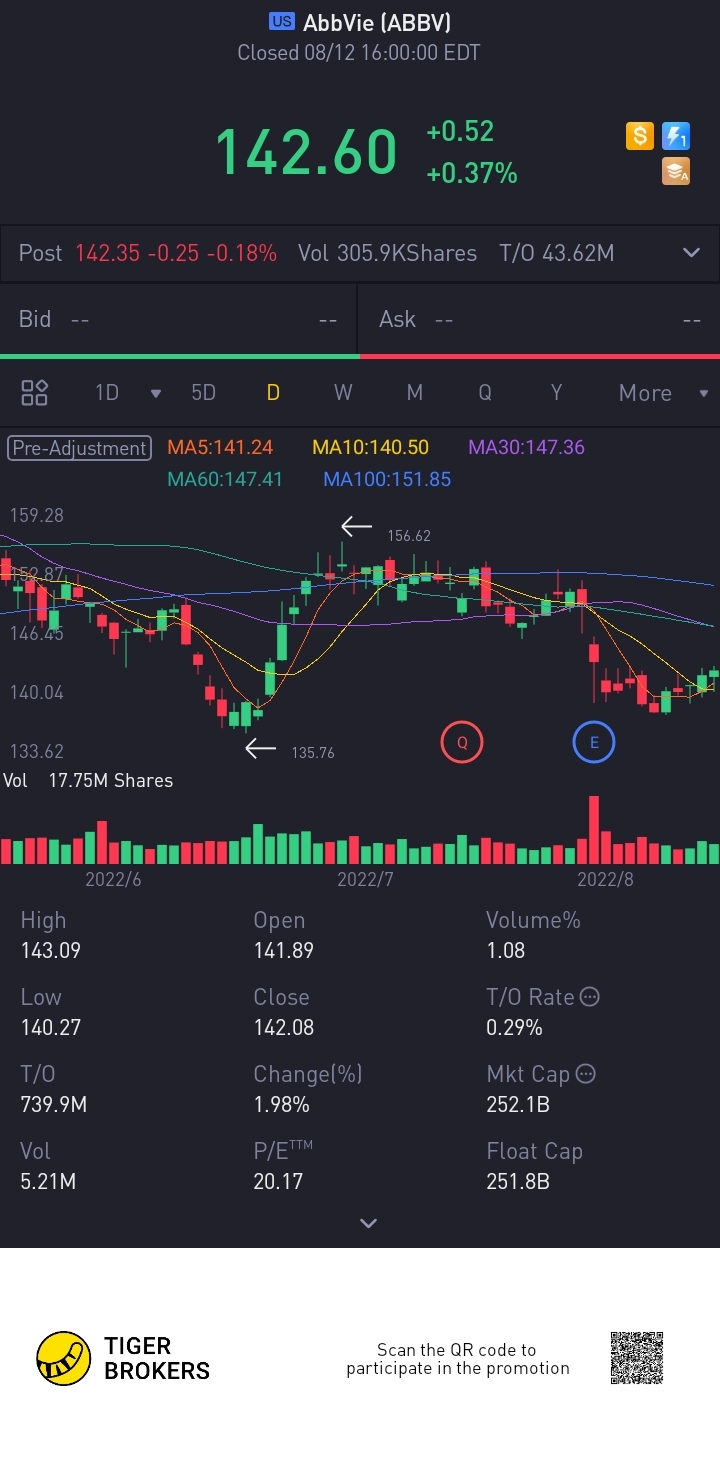
Task: Toggle the Pre-Adjustment price setting
Action: 80,448
